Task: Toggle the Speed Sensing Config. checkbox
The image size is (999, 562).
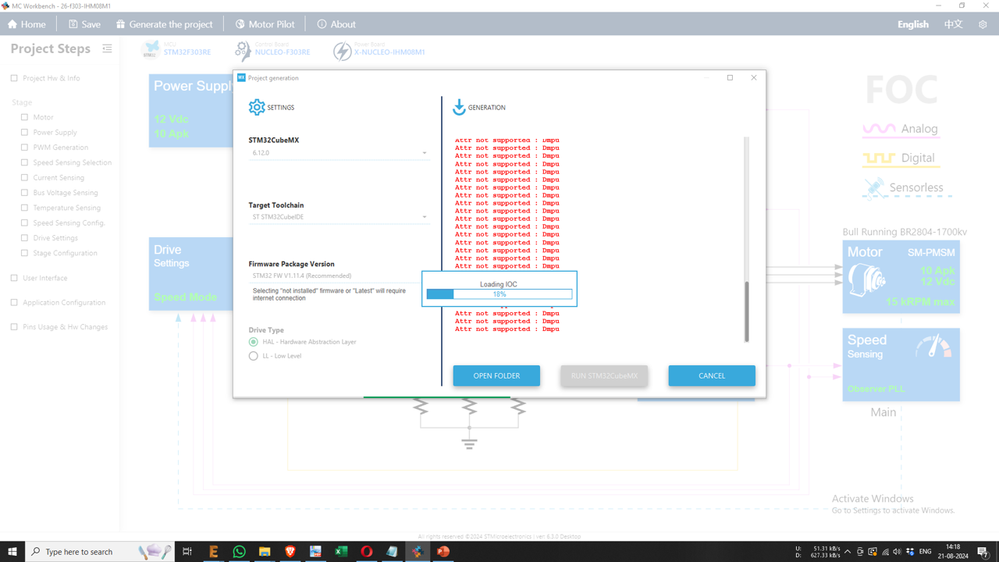Action: click(24, 223)
